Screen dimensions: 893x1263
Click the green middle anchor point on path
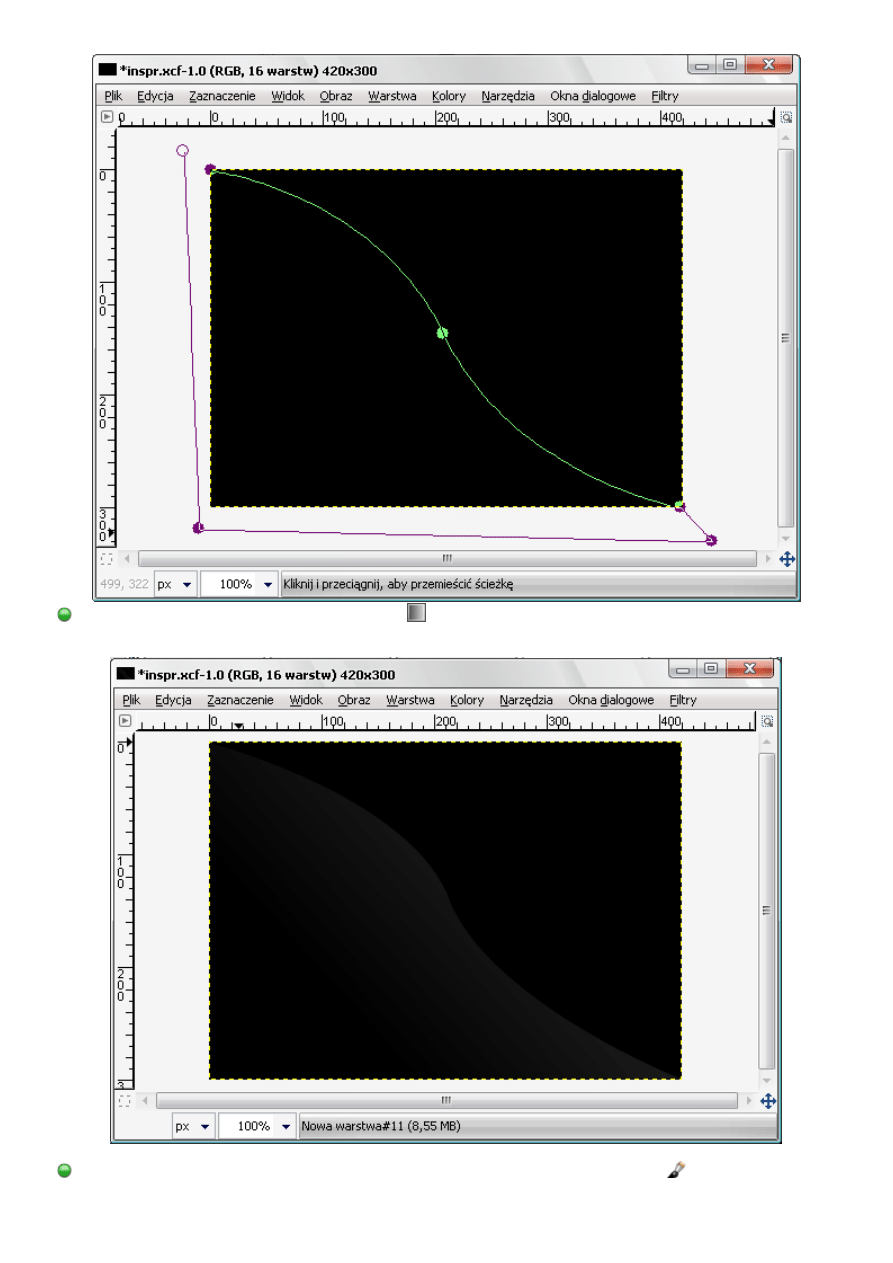click(x=442, y=333)
